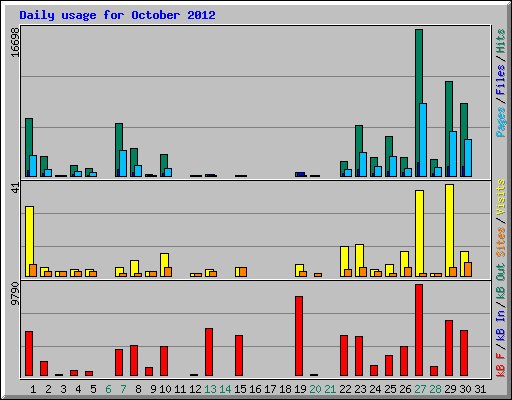Select day 29 on the x-axis
The width and height of the screenshot is (512, 400).
point(450,389)
